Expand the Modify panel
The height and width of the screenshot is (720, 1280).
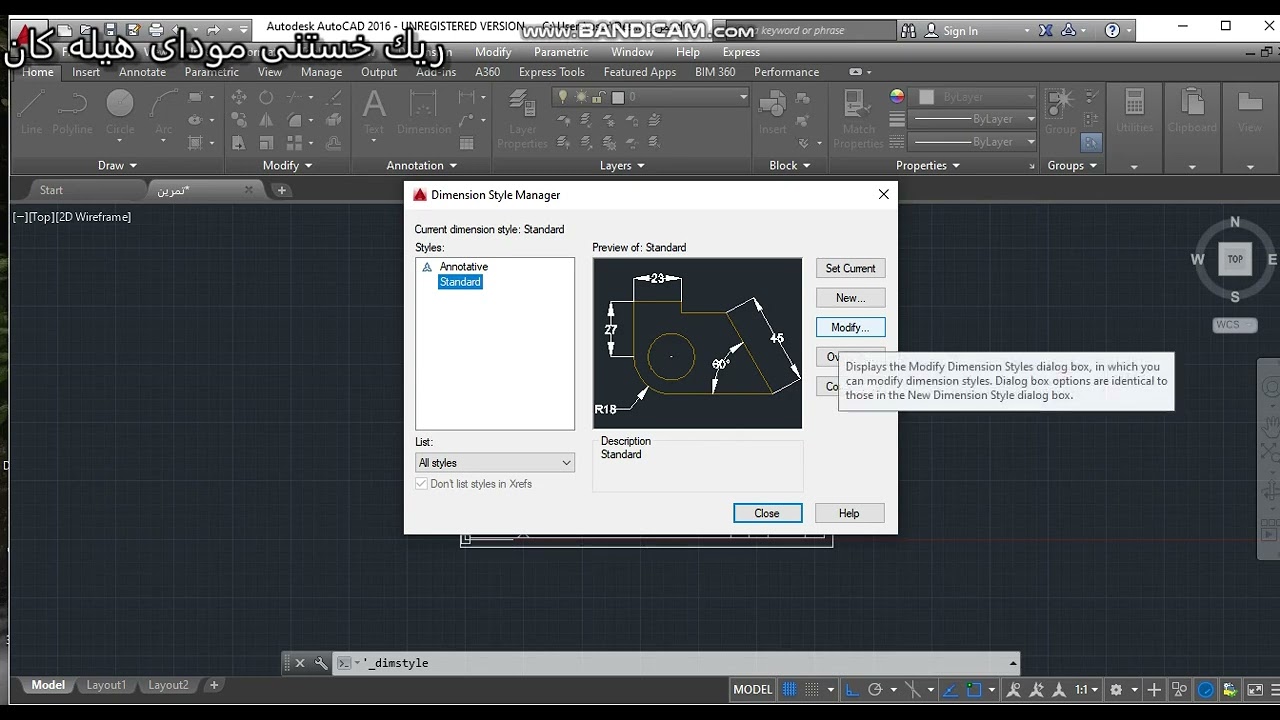tap(287, 166)
